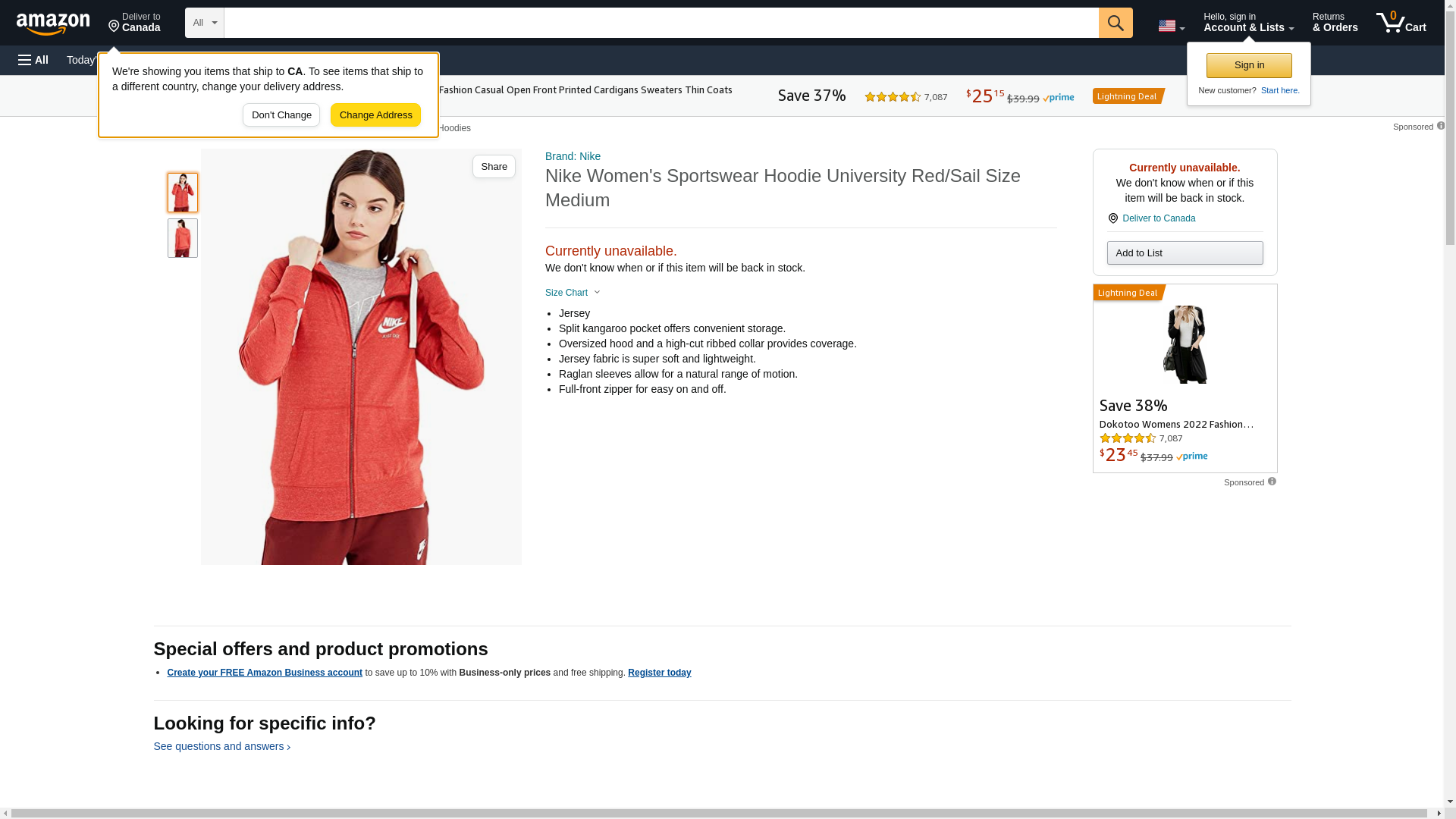
Task: Click Deliver to Canada location icon in header
Action: click(114, 27)
